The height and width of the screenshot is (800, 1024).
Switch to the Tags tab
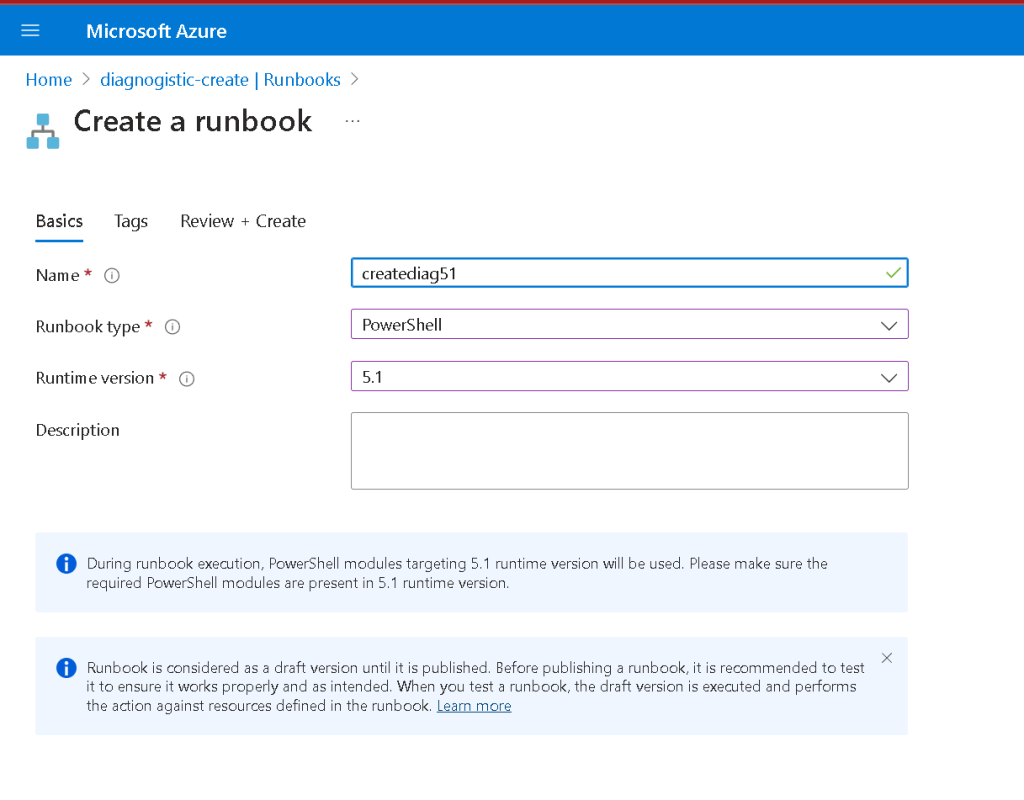131,221
